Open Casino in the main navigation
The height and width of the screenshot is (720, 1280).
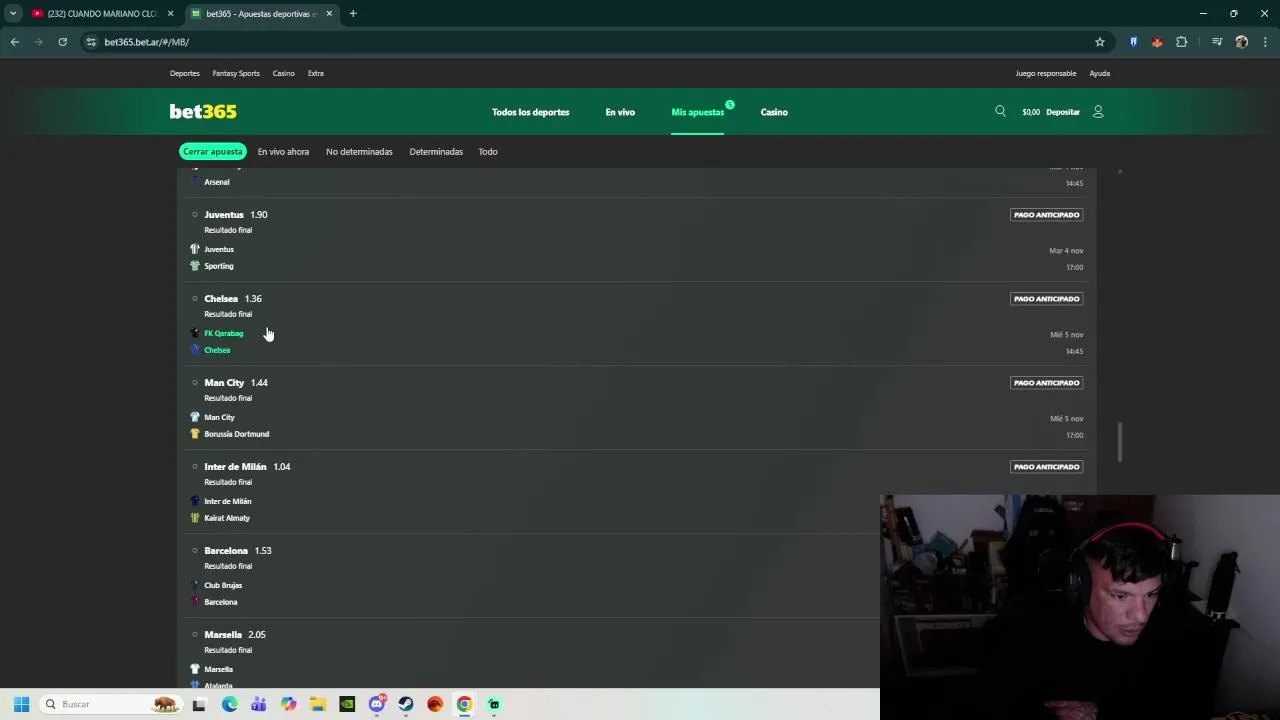[774, 112]
